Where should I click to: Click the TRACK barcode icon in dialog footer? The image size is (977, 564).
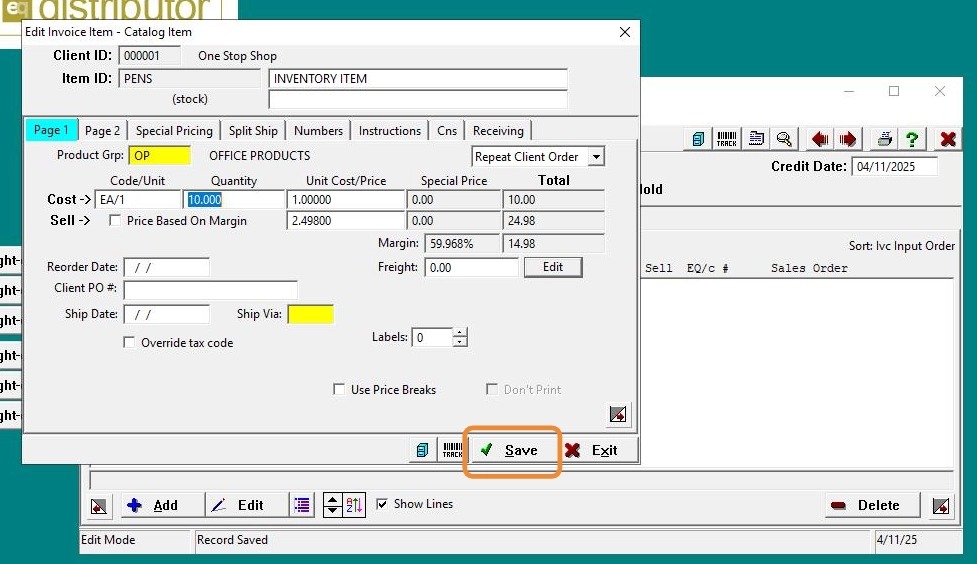[452, 450]
